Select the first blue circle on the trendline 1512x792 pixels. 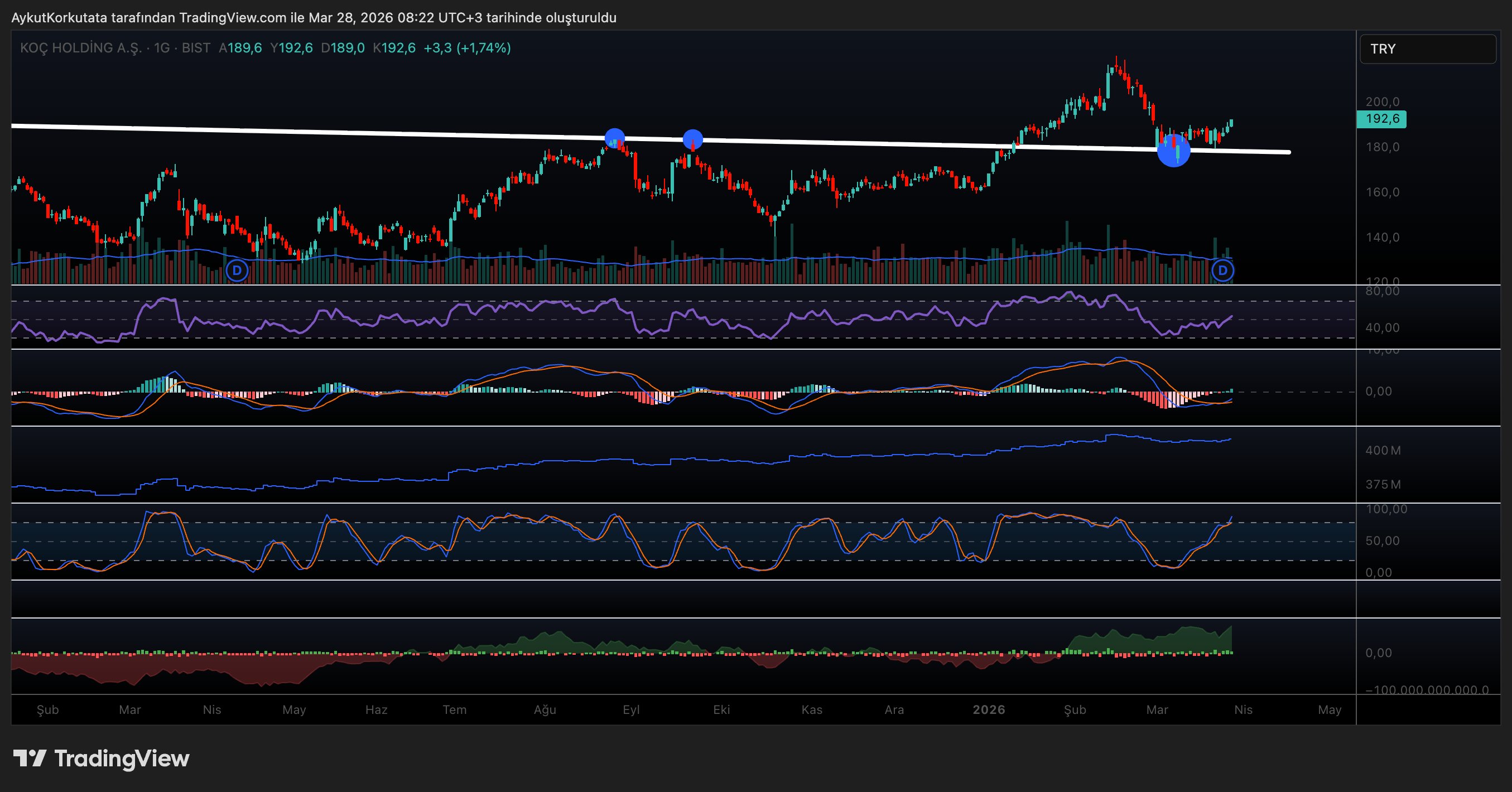pos(614,138)
